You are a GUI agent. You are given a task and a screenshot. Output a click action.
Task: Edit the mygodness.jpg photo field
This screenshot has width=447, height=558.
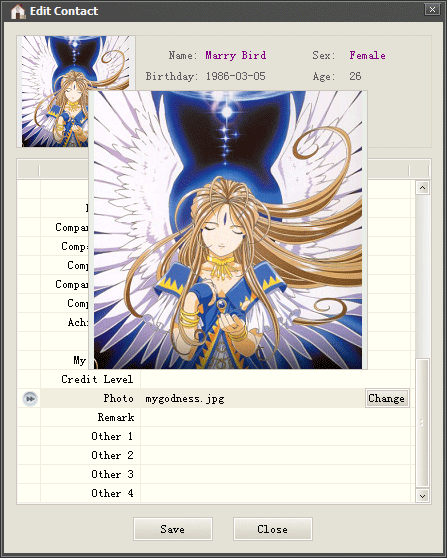253,398
